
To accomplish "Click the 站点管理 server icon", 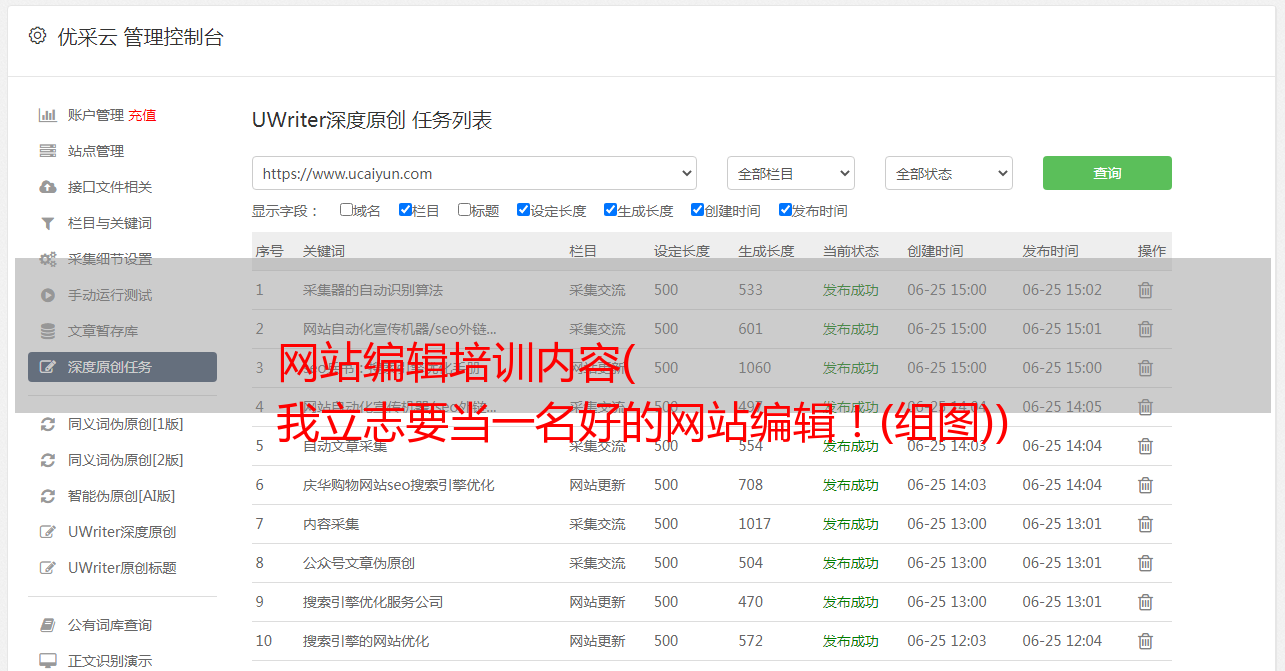I will pyautogui.click(x=47, y=151).
